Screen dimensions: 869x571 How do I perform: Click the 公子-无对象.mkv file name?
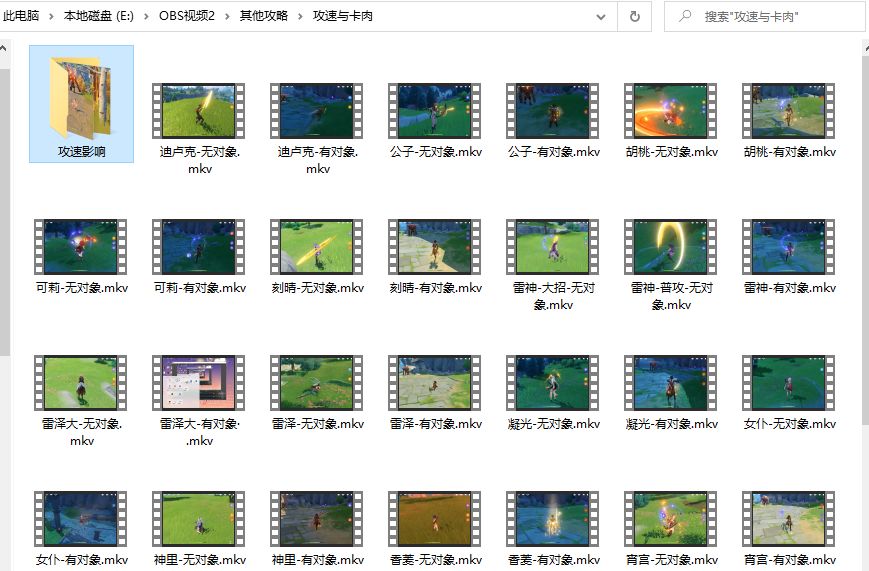(x=436, y=152)
